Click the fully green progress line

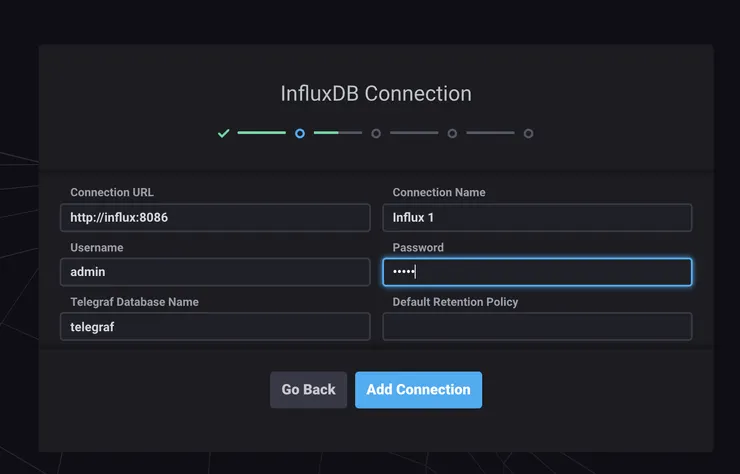261,133
